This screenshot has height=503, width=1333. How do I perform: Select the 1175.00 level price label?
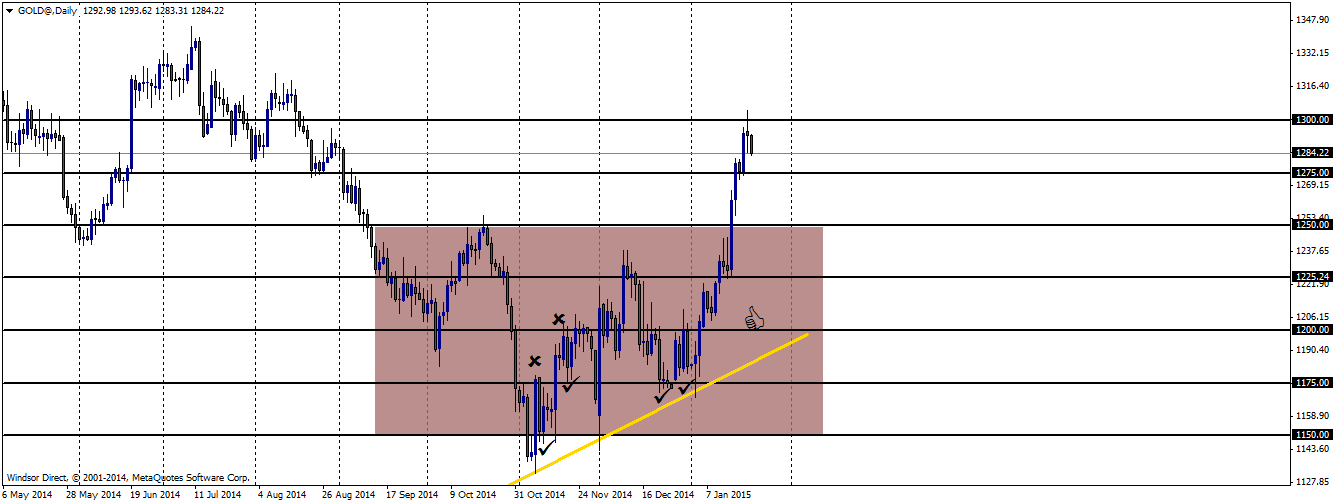coord(1312,383)
